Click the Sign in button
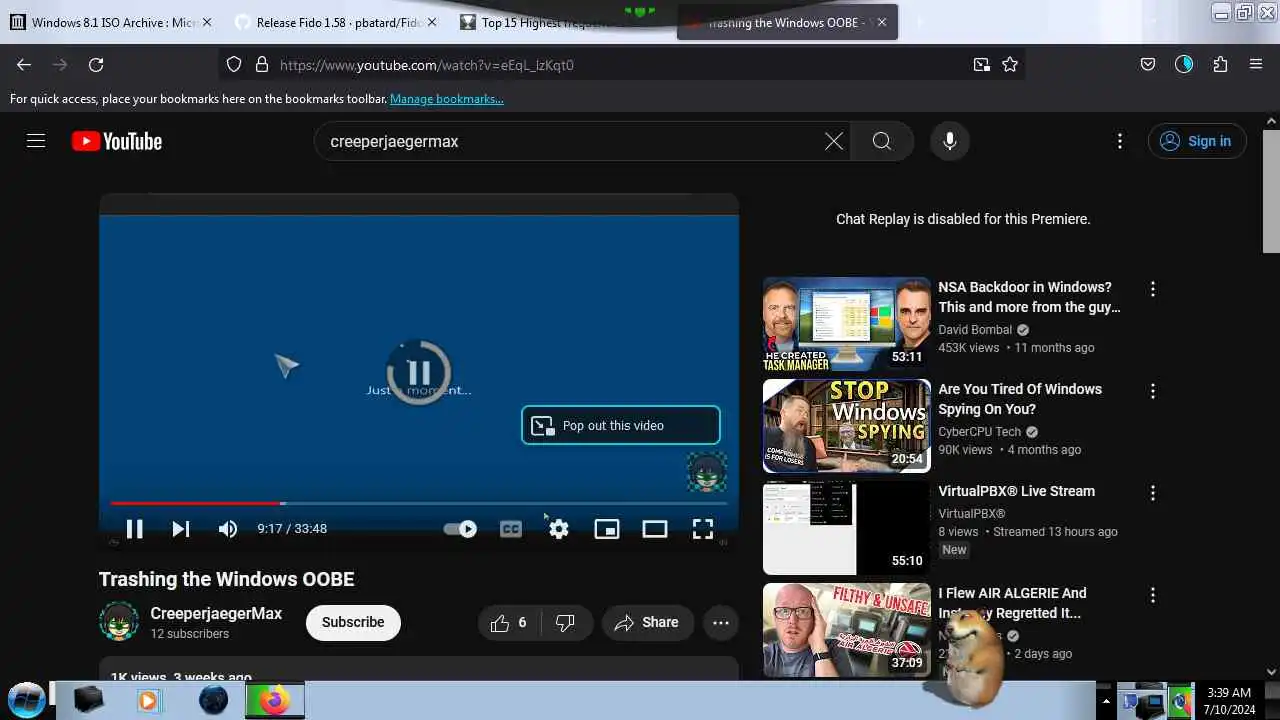This screenshot has height=720, width=1280. pos(1197,141)
